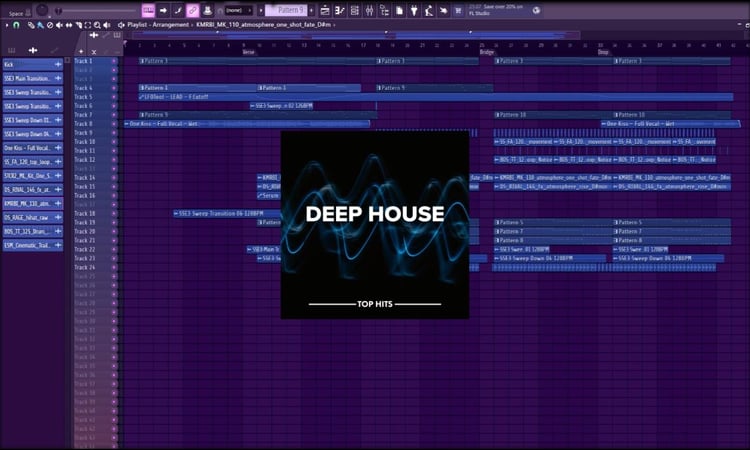Jump to the Bridge timeline marker
Viewport: 750px width, 450px height.
tap(486, 52)
